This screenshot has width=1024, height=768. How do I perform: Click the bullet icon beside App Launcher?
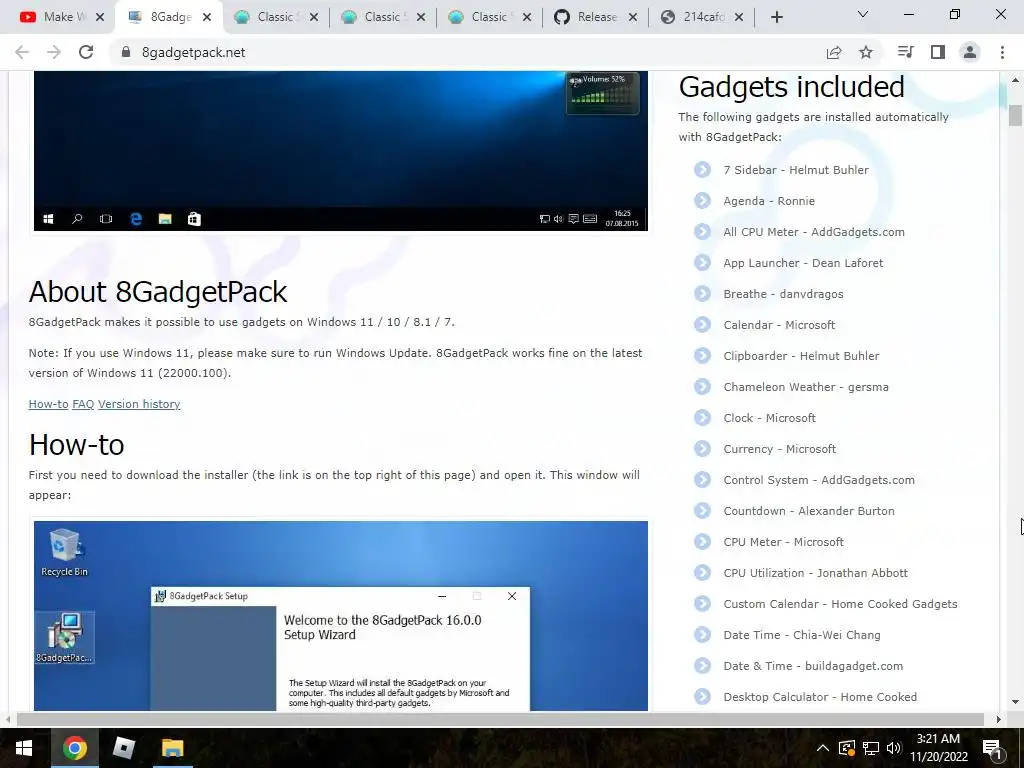click(x=702, y=263)
